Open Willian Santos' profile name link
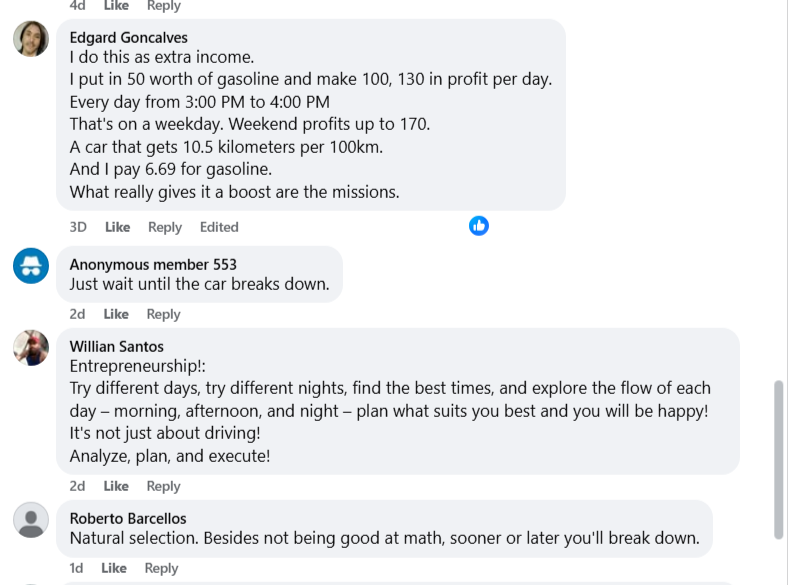Screen dimensions: 788x585 pyautogui.click(x=116, y=347)
